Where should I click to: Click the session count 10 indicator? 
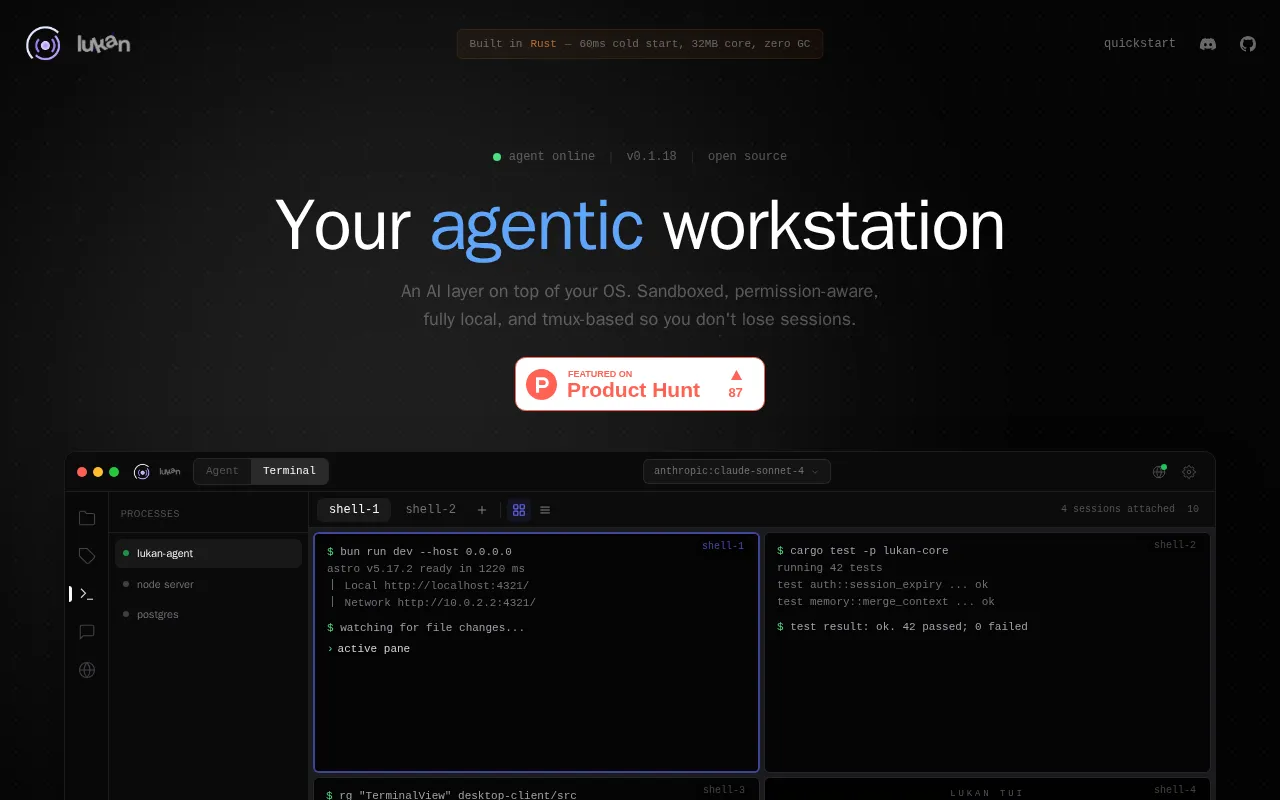(1193, 509)
